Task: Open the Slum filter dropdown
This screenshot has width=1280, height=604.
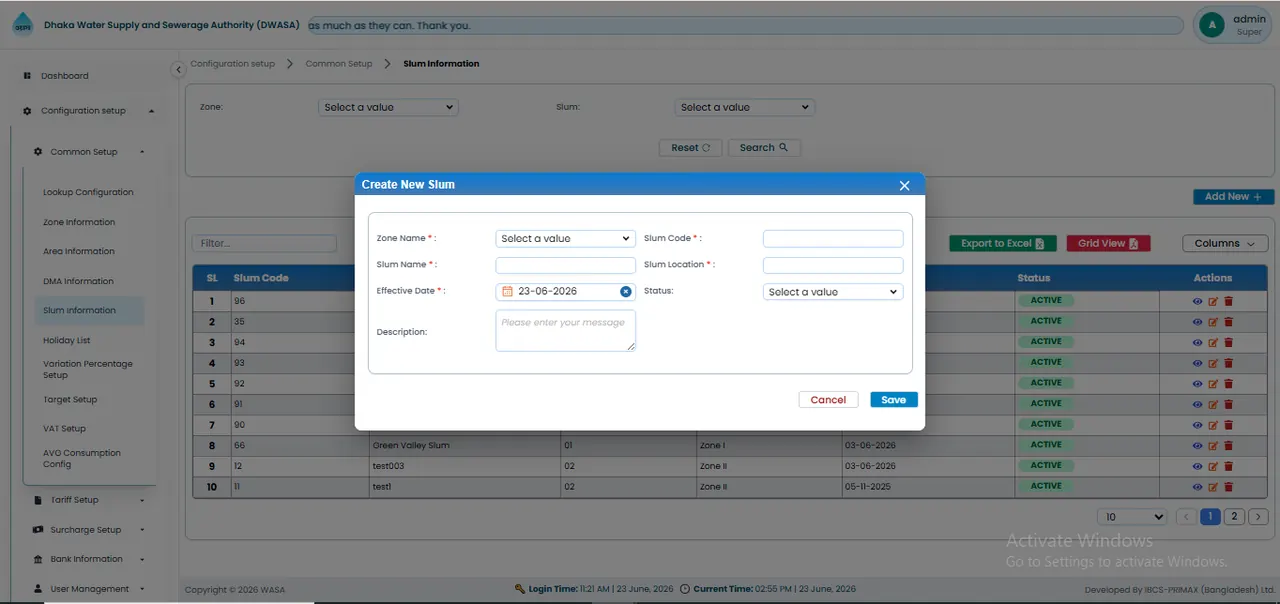Action: (745, 107)
